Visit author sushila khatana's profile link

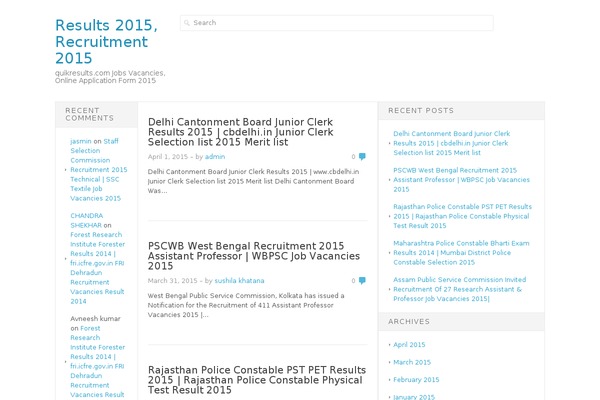(239, 281)
